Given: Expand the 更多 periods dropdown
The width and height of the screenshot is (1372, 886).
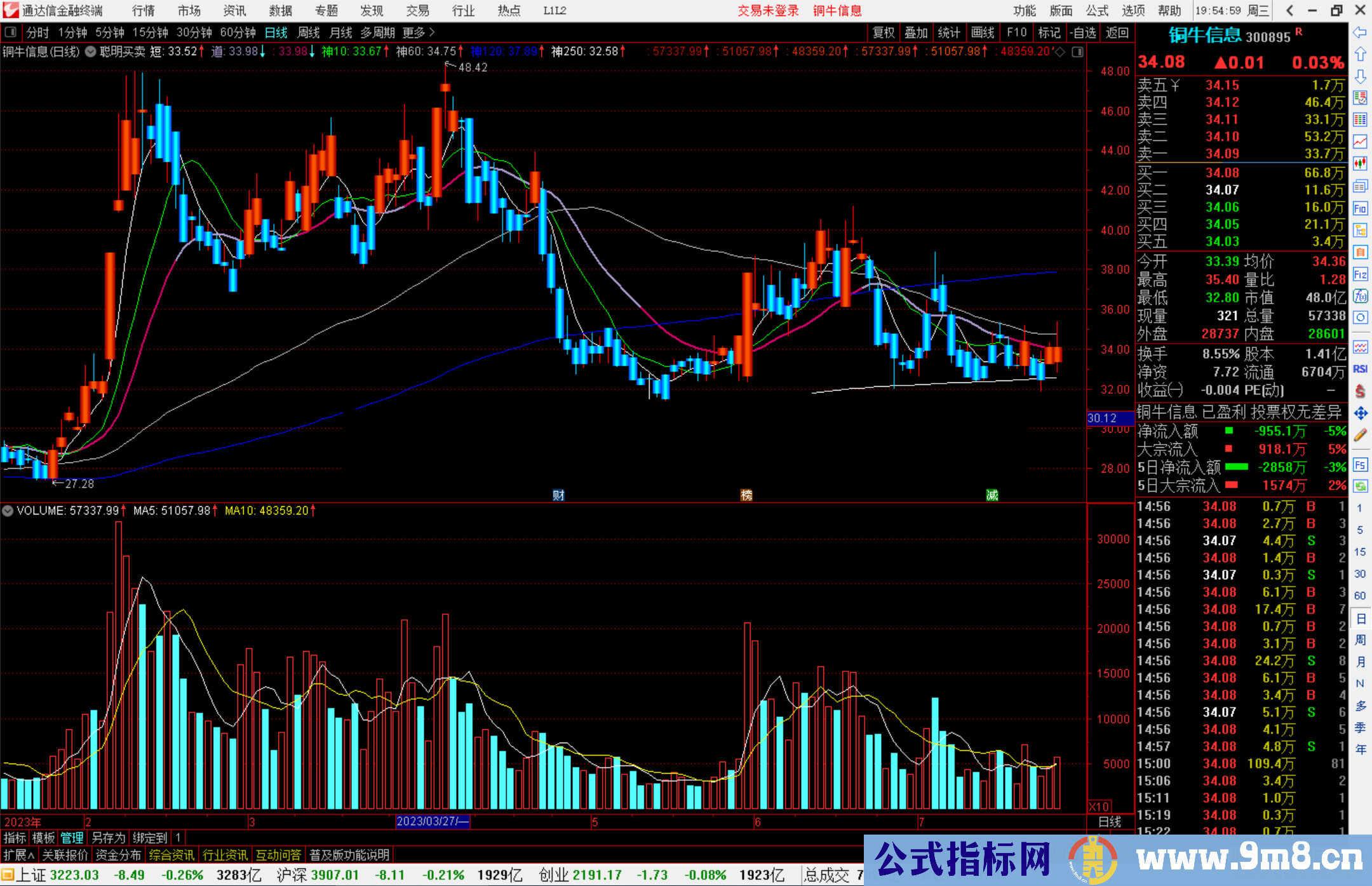Looking at the screenshot, I should point(419,32).
